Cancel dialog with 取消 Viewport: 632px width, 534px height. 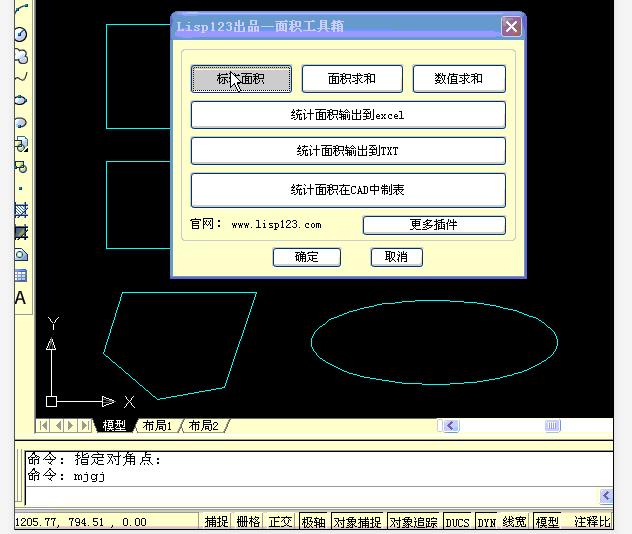click(397, 257)
